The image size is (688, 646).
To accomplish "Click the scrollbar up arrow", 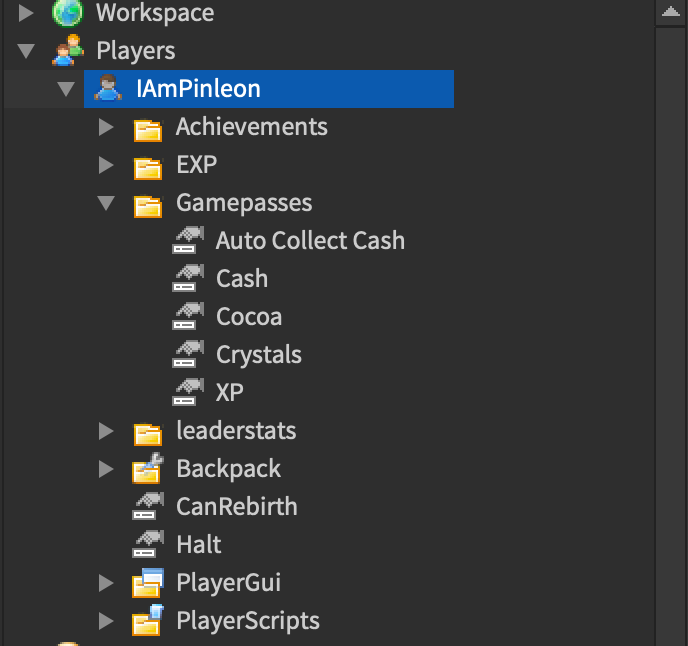I will tap(671, 13).
